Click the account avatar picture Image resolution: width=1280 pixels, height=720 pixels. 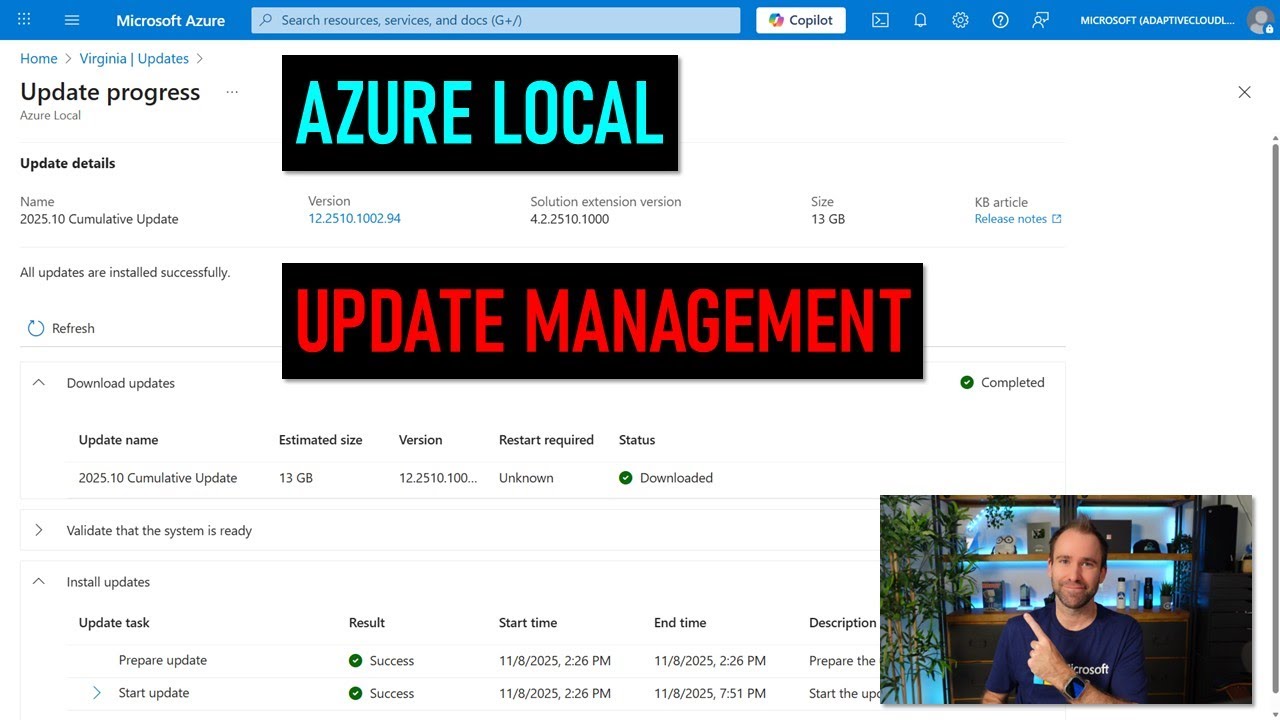coord(1260,20)
